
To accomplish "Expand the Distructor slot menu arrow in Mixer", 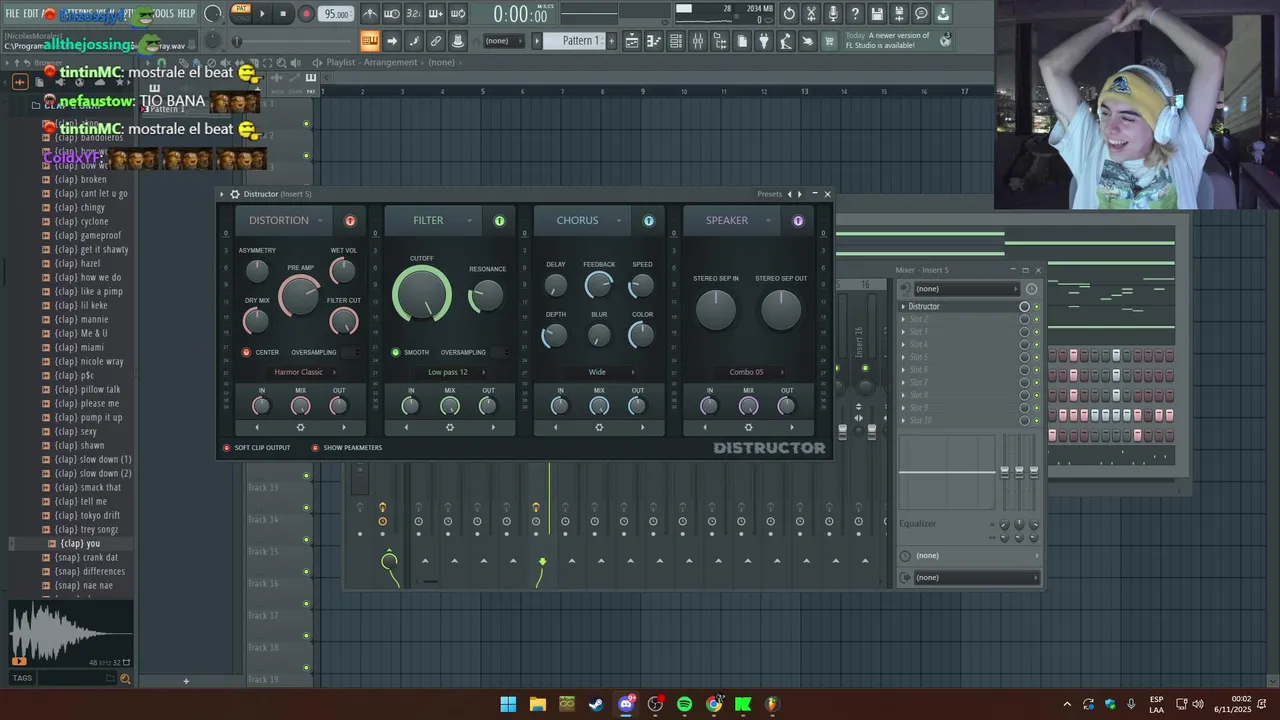I will tap(903, 307).
